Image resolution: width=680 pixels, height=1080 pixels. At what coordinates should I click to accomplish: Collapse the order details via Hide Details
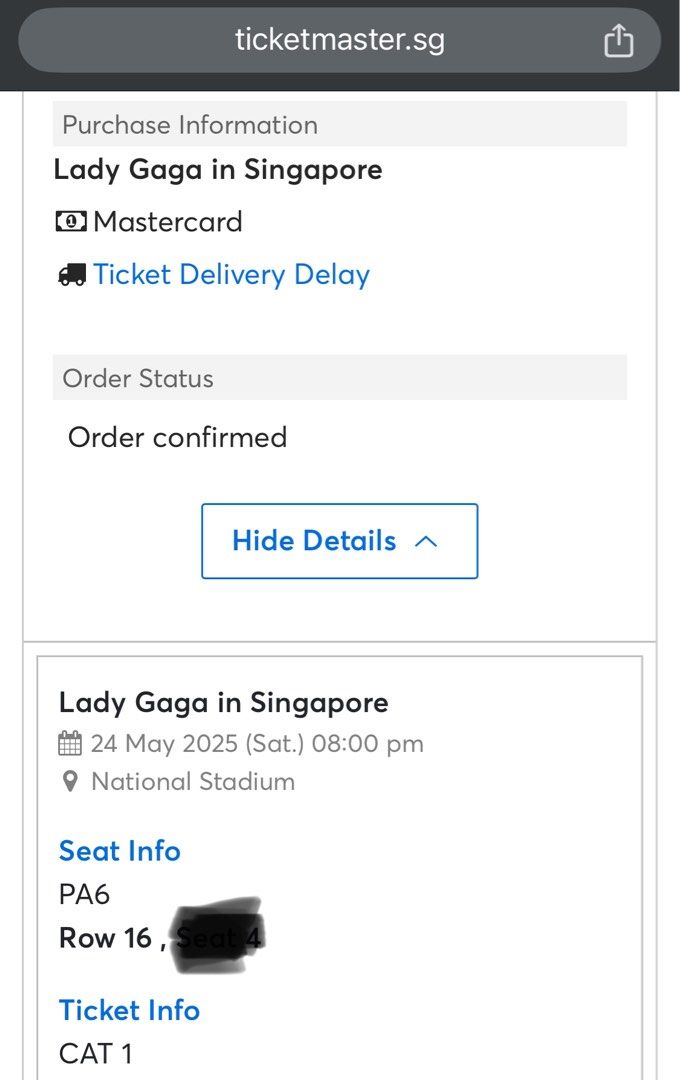(x=339, y=541)
